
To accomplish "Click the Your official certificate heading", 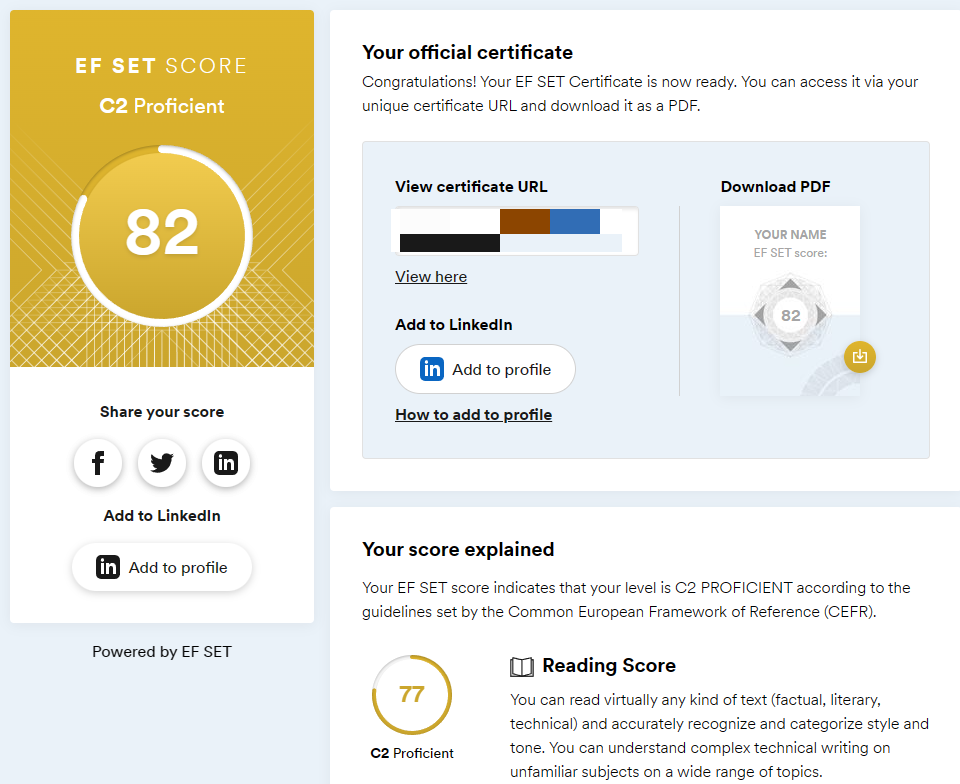I will (467, 53).
